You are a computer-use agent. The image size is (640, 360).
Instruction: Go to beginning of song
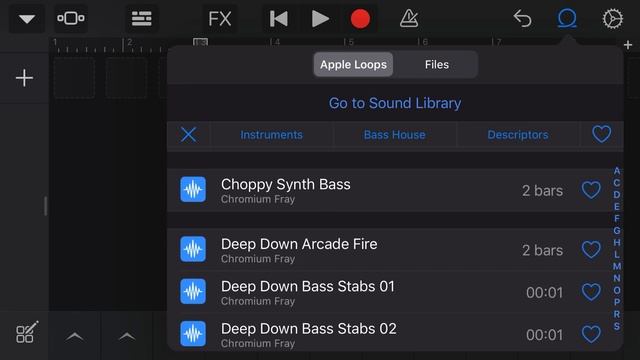[279, 19]
